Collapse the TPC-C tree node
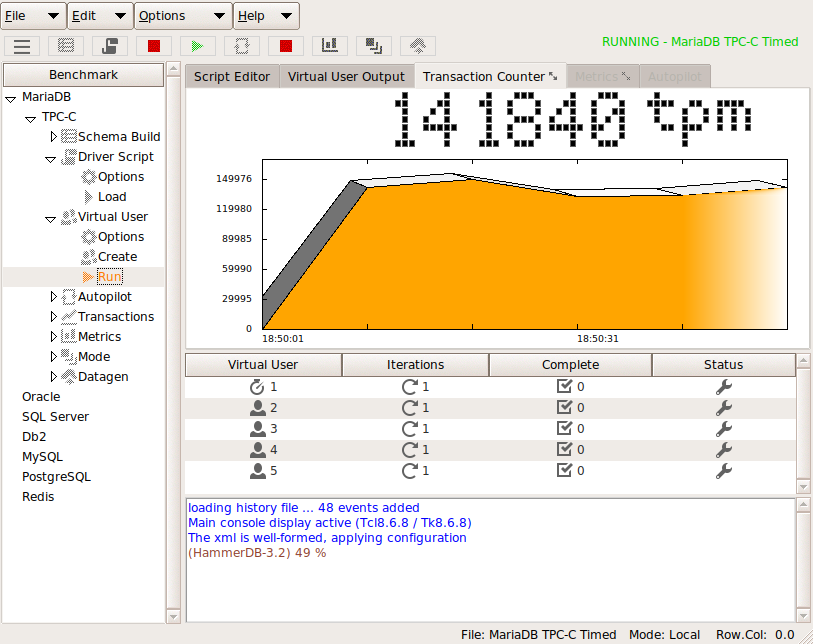Screen dimensions: 813x644 (x=31, y=118)
